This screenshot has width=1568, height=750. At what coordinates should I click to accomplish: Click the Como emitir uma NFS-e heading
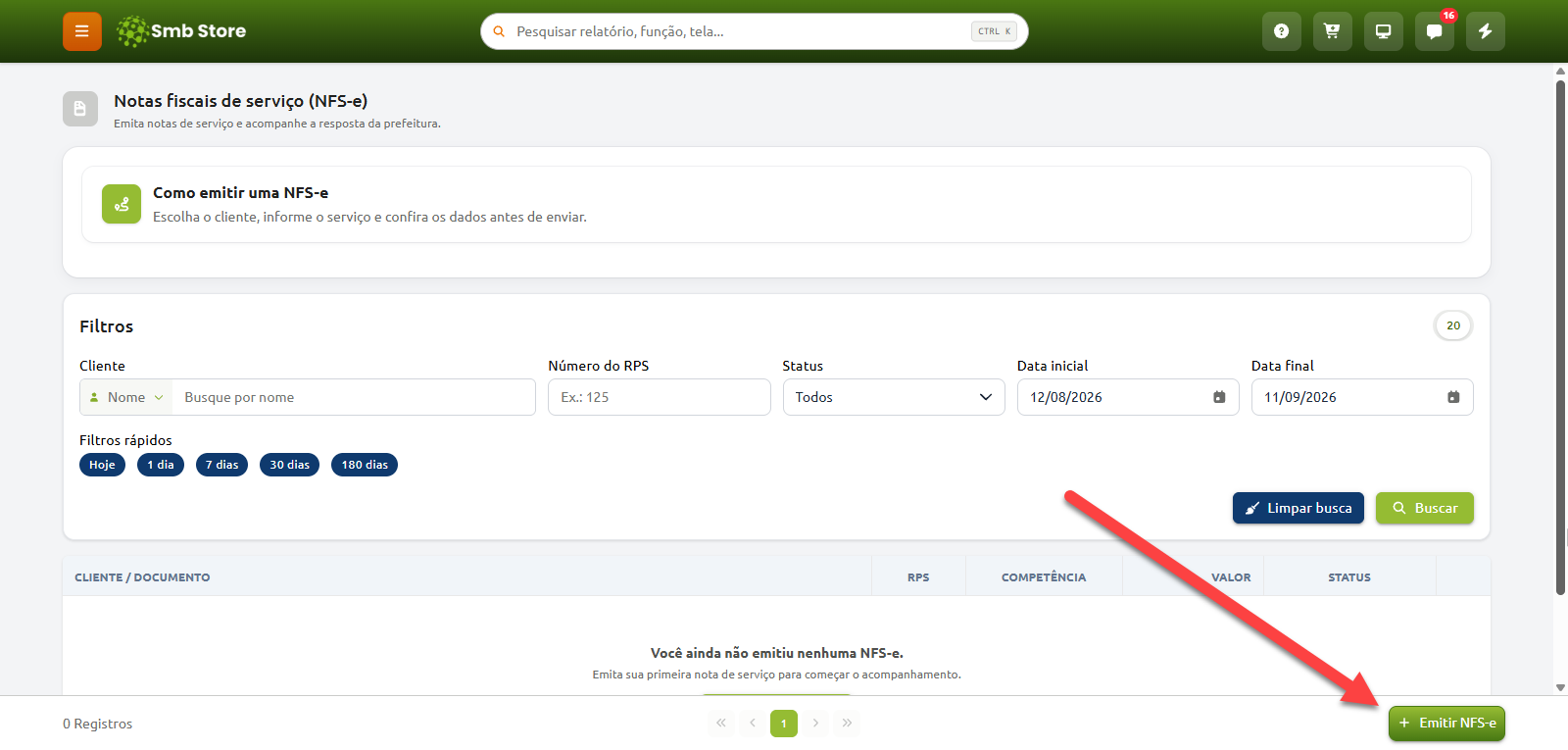pos(240,193)
